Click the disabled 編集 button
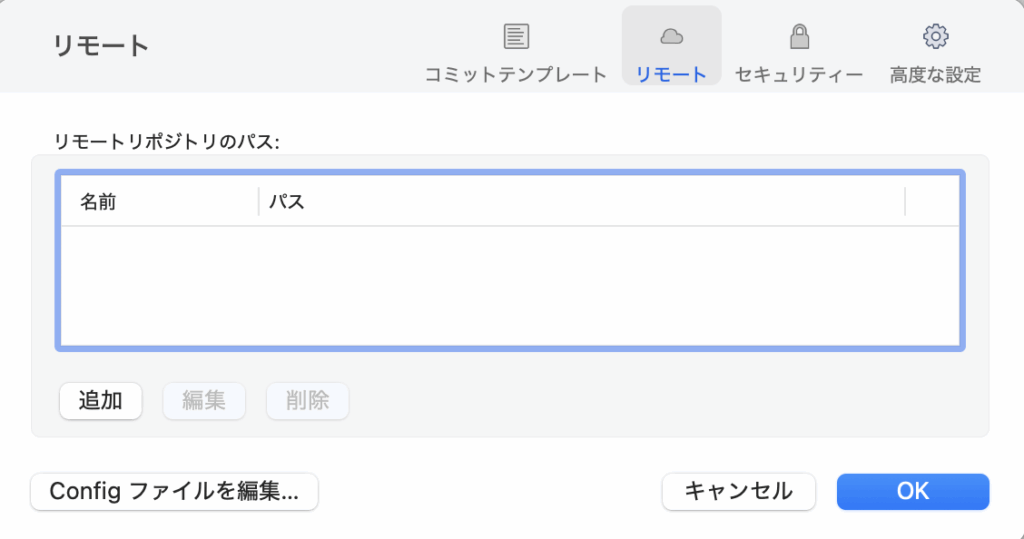1024x539 pixels. pos(204,400)
